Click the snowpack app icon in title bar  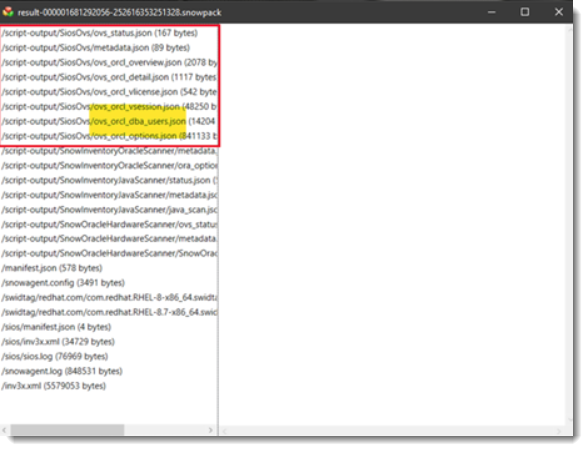point(8,12)
